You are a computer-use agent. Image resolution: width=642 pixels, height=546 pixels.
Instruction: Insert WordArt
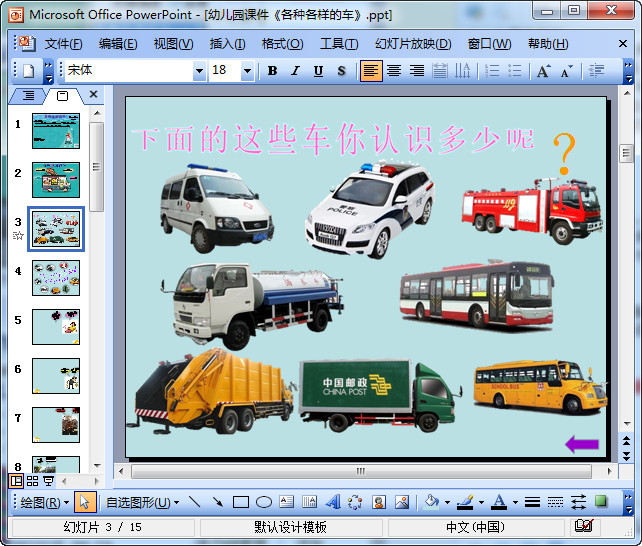[333, 502]
